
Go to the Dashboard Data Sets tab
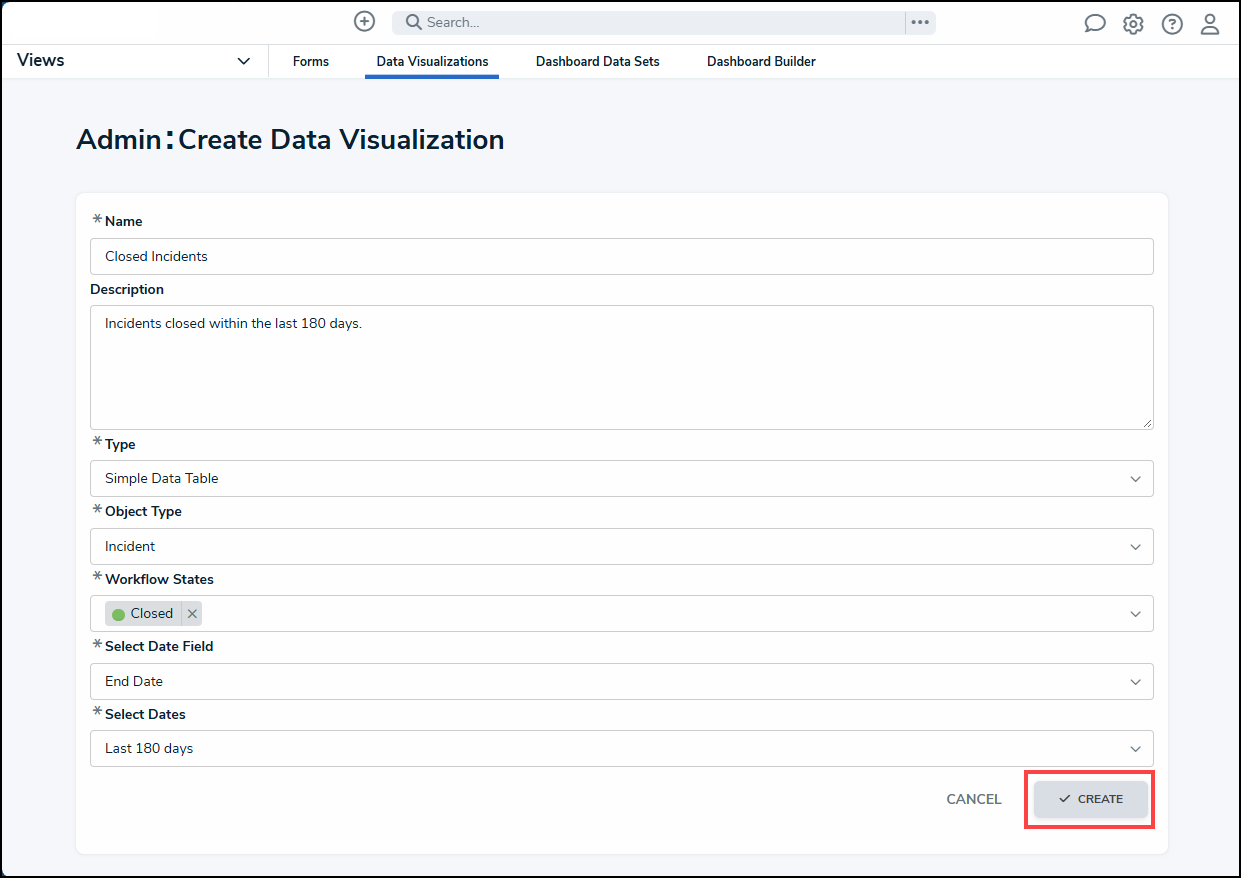[x=598, y=62]
